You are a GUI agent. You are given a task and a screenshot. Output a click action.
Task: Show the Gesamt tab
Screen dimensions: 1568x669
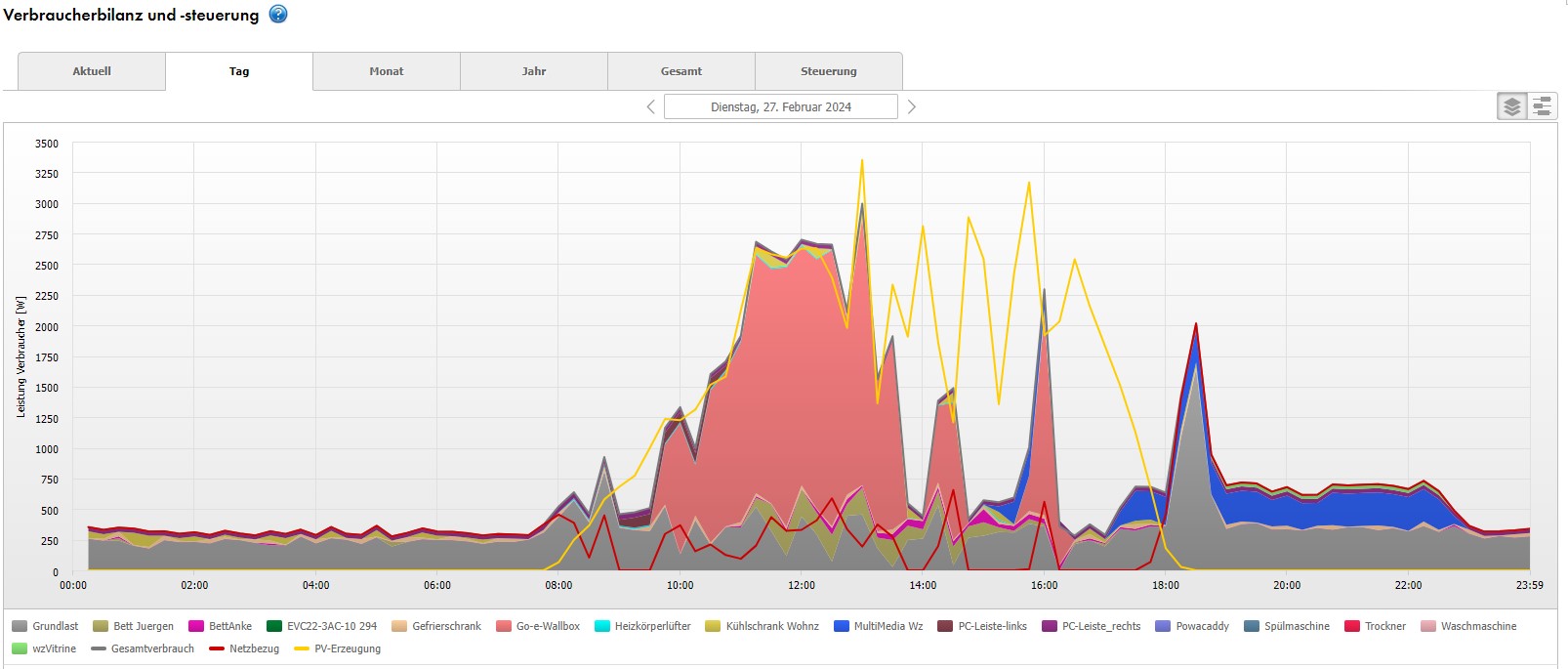coord(681,71)
